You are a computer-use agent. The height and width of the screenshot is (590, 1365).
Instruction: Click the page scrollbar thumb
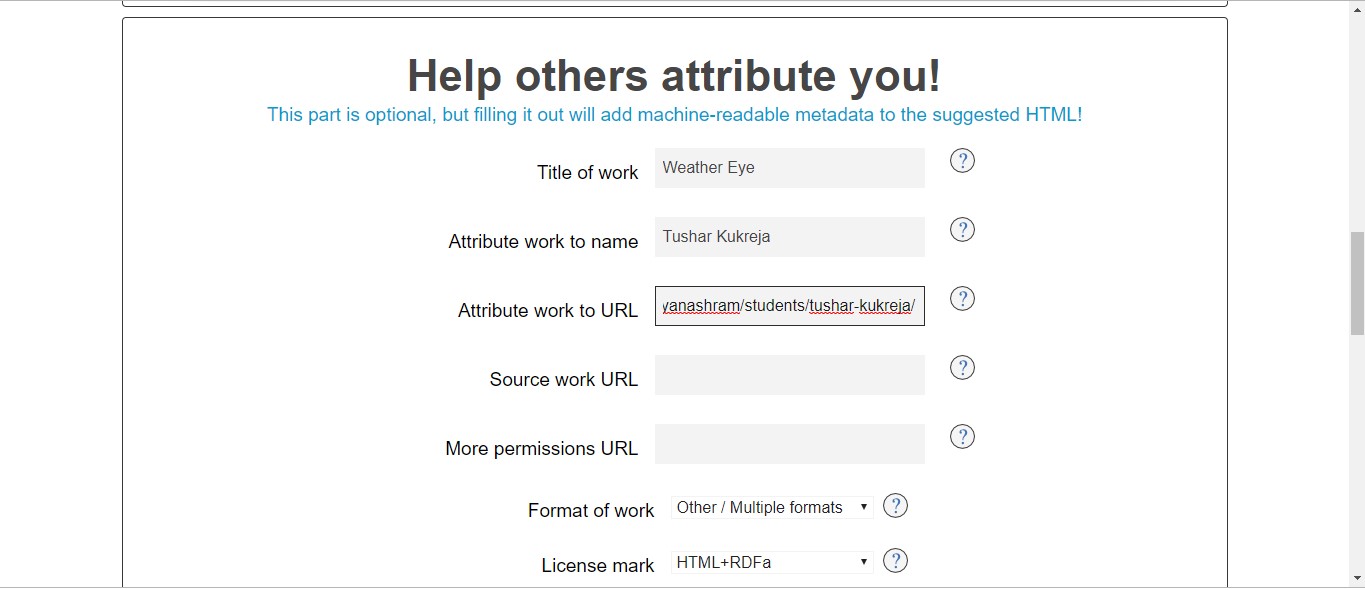click(1357, 283)
